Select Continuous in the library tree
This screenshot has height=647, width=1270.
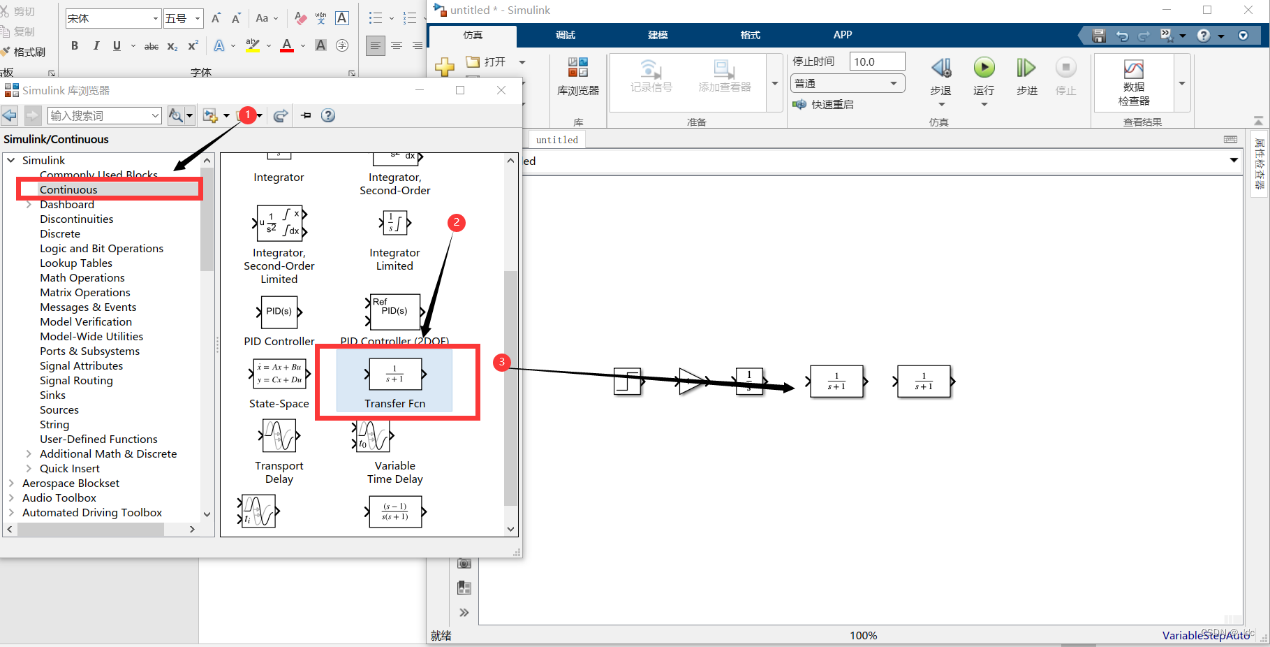click(68, 189)
